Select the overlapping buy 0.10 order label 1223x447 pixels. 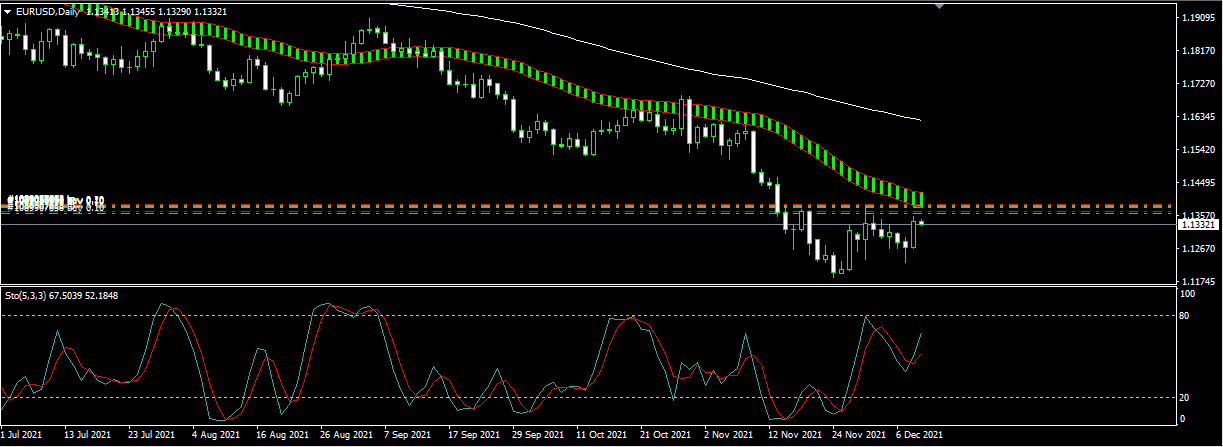click(57, 203)
